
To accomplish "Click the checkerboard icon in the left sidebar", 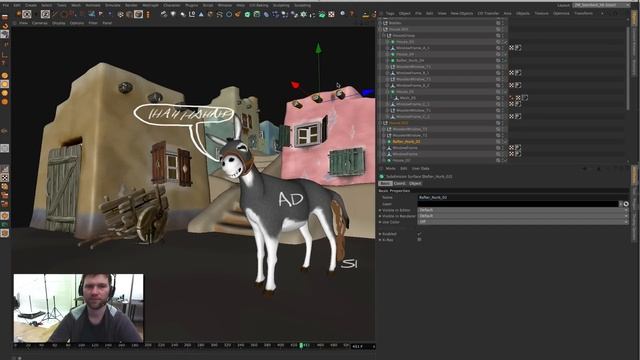I will 4,178.
